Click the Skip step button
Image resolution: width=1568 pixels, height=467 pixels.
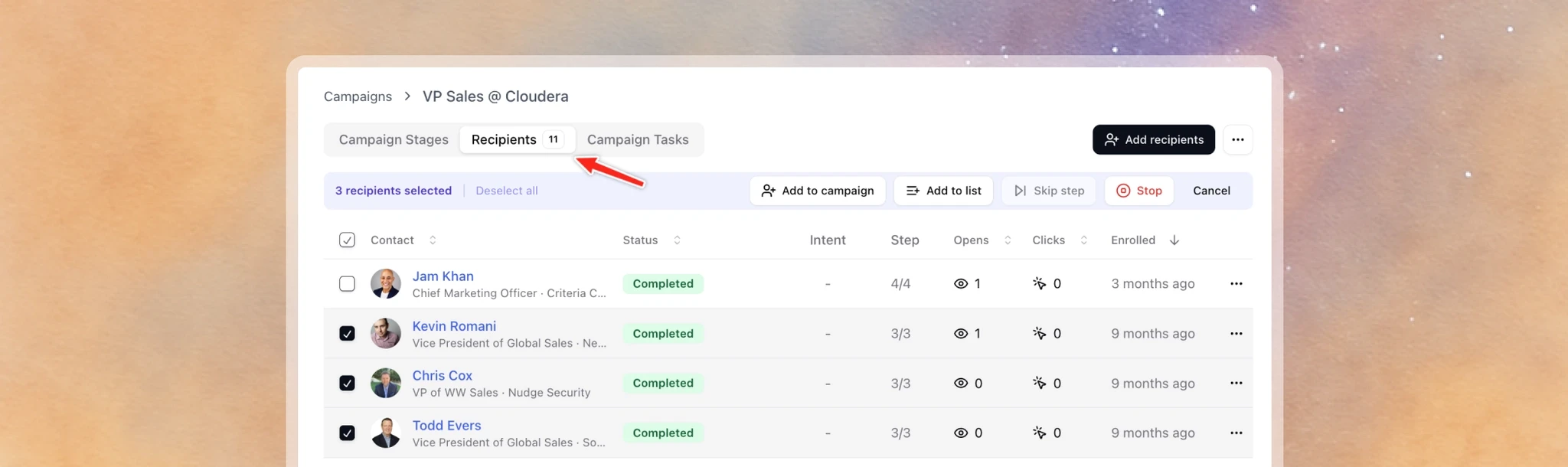pyautogui.click(x=1049, y=191)
